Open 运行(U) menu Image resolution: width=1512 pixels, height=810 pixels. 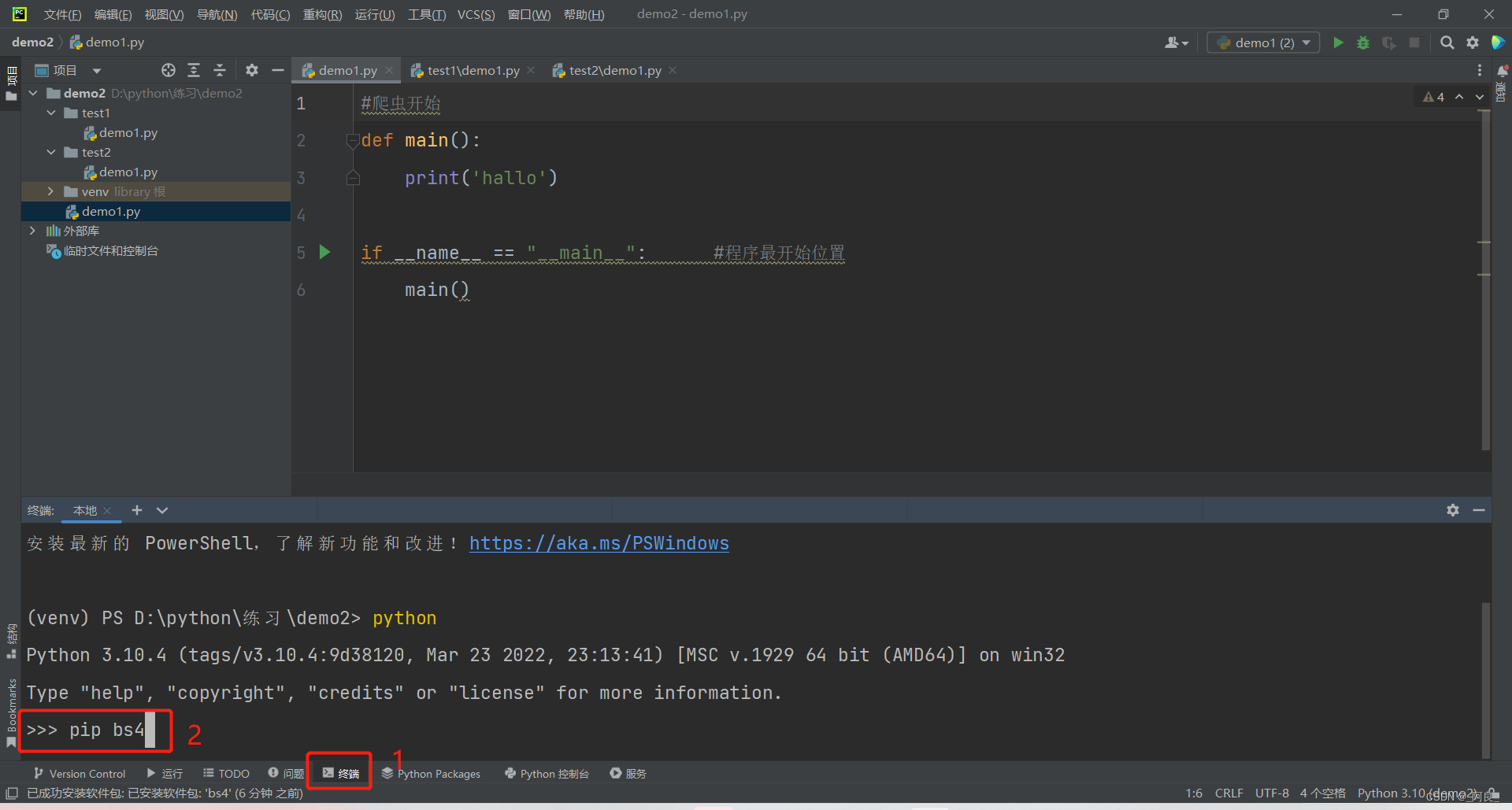375,14
